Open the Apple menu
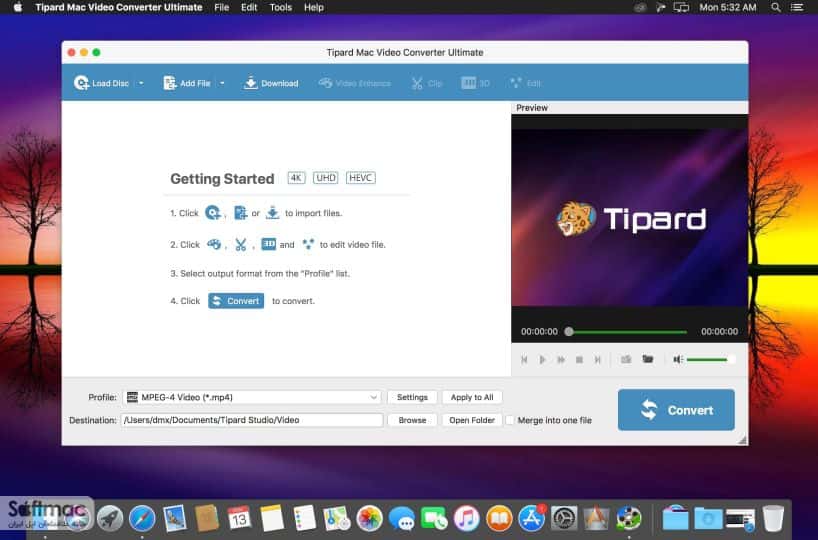The width and height of the screenshot is (818, 540). click(18, 7)
